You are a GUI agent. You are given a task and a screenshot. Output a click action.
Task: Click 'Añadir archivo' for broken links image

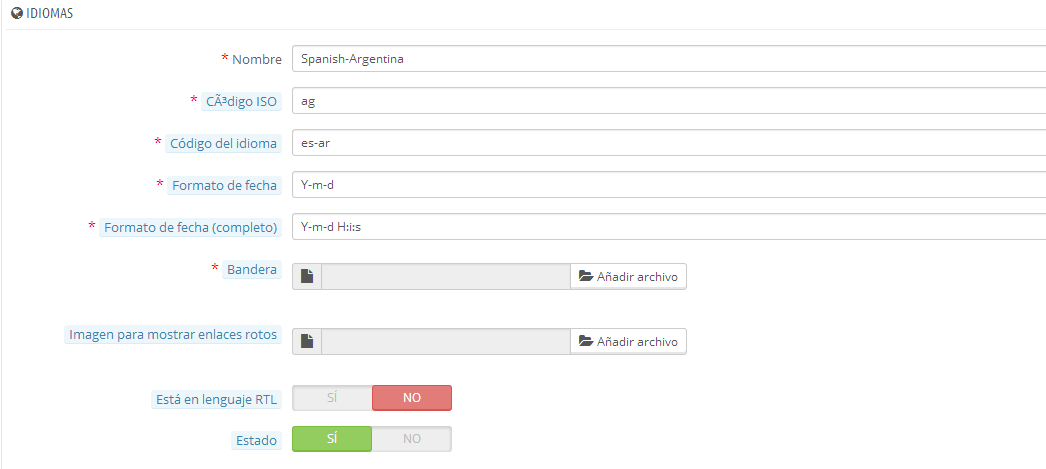[629, 342]
